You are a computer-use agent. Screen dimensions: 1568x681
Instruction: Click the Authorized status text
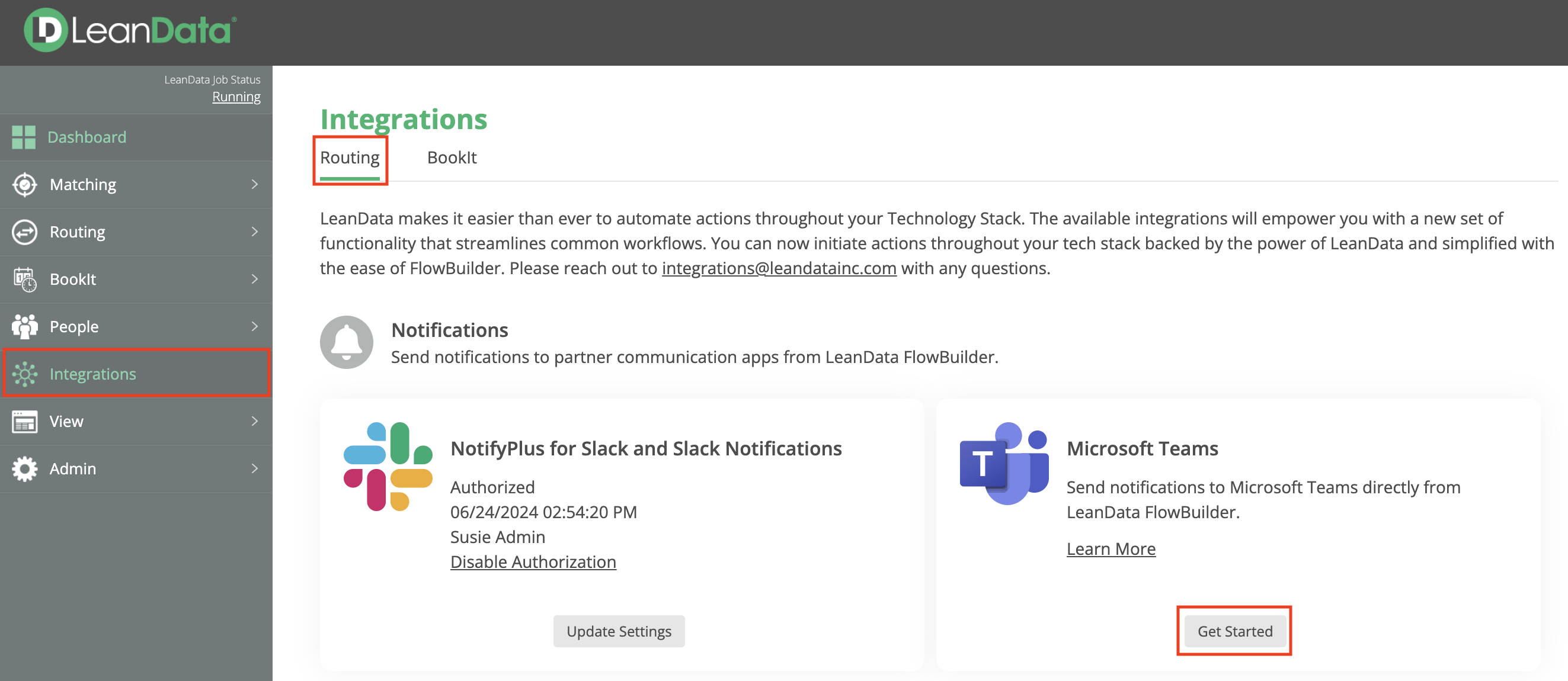click(x=492, y=487)
